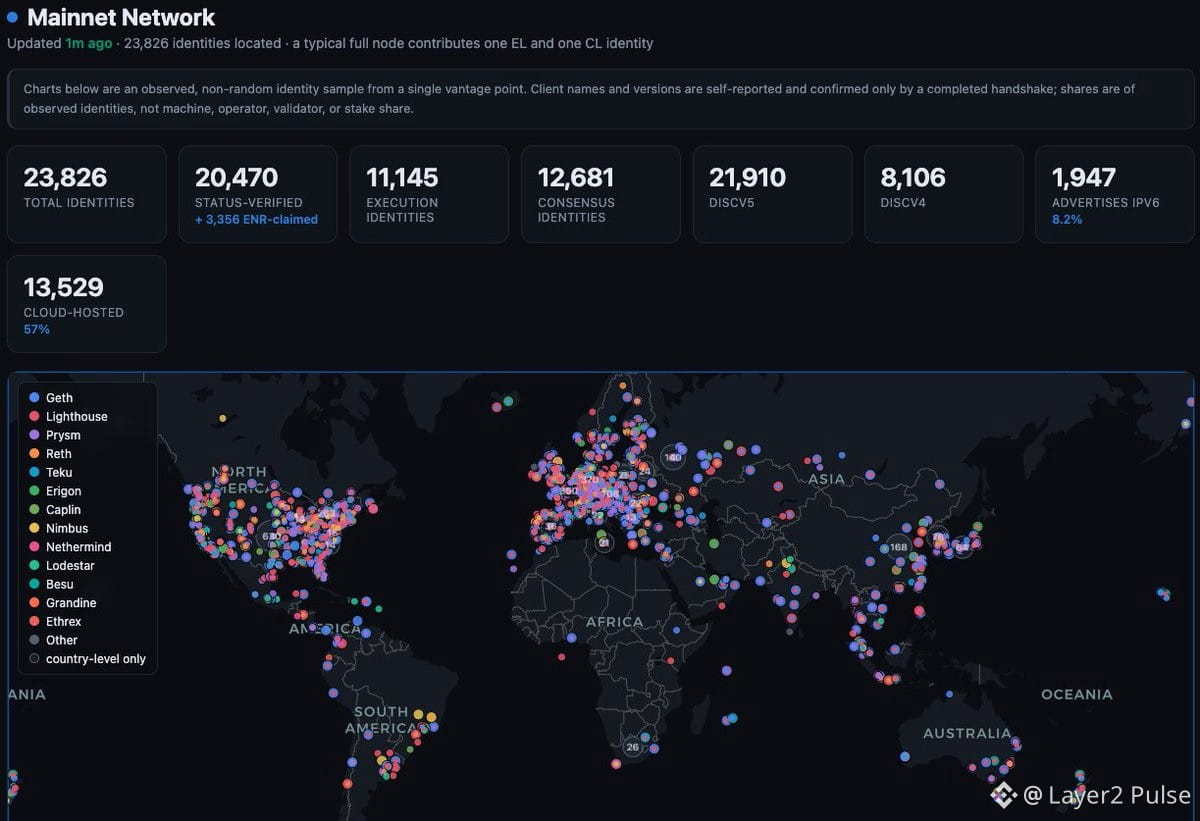Select Nimbus legend entry

(59, 528)
